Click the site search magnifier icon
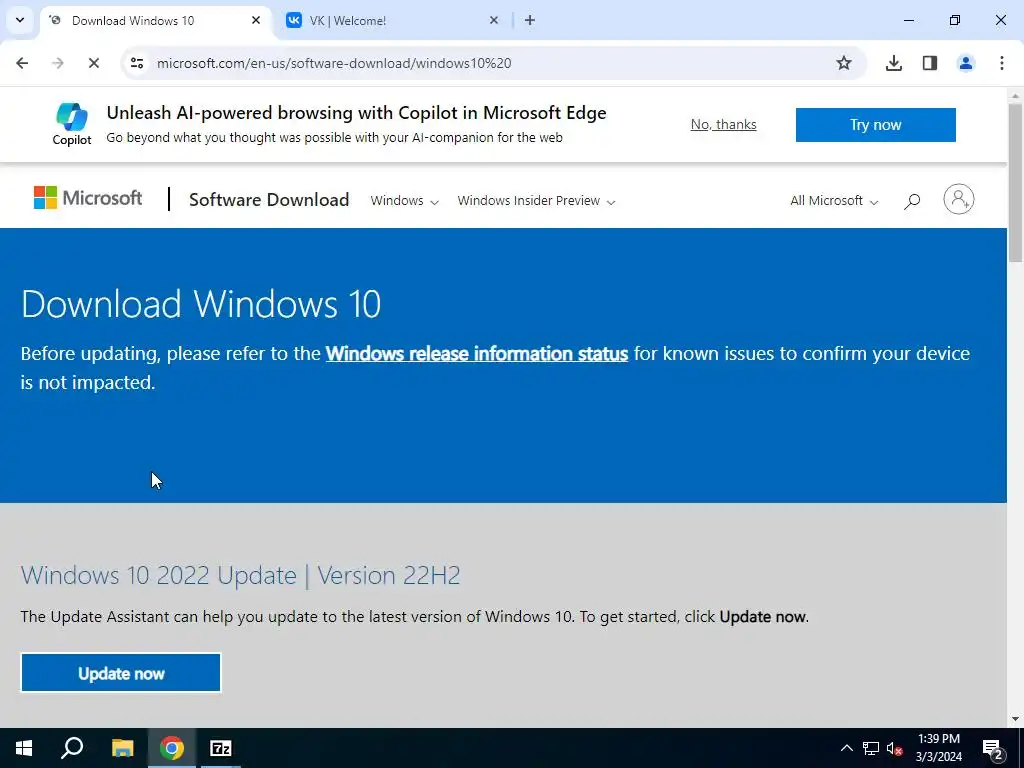Screen dimensions: 1024x768 point(912,201)
